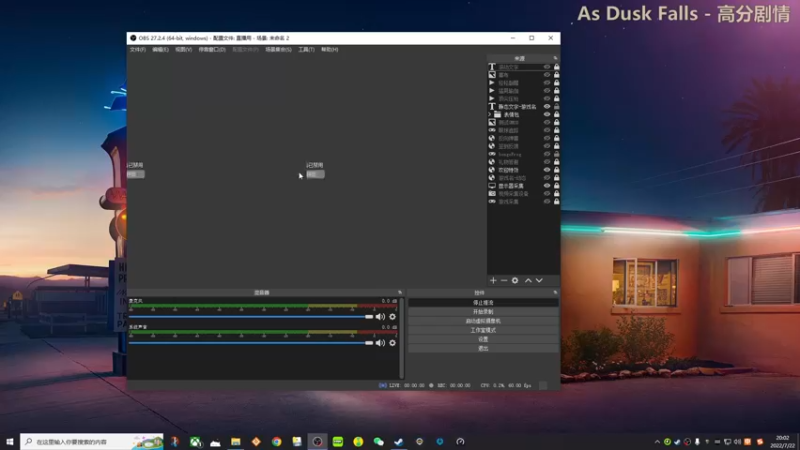Toggle lock on the 视频采集设备 source
The width and height of the screenshot is (800, 450).
coord(557,193)
